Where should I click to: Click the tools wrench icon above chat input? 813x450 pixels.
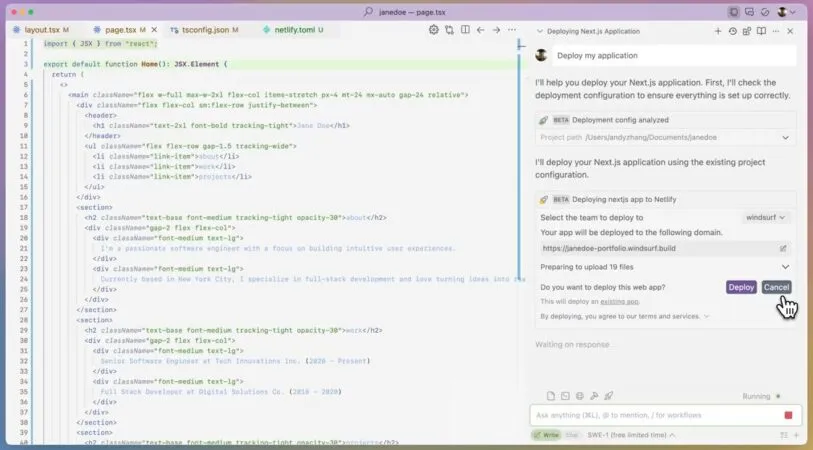pos(594,396)
